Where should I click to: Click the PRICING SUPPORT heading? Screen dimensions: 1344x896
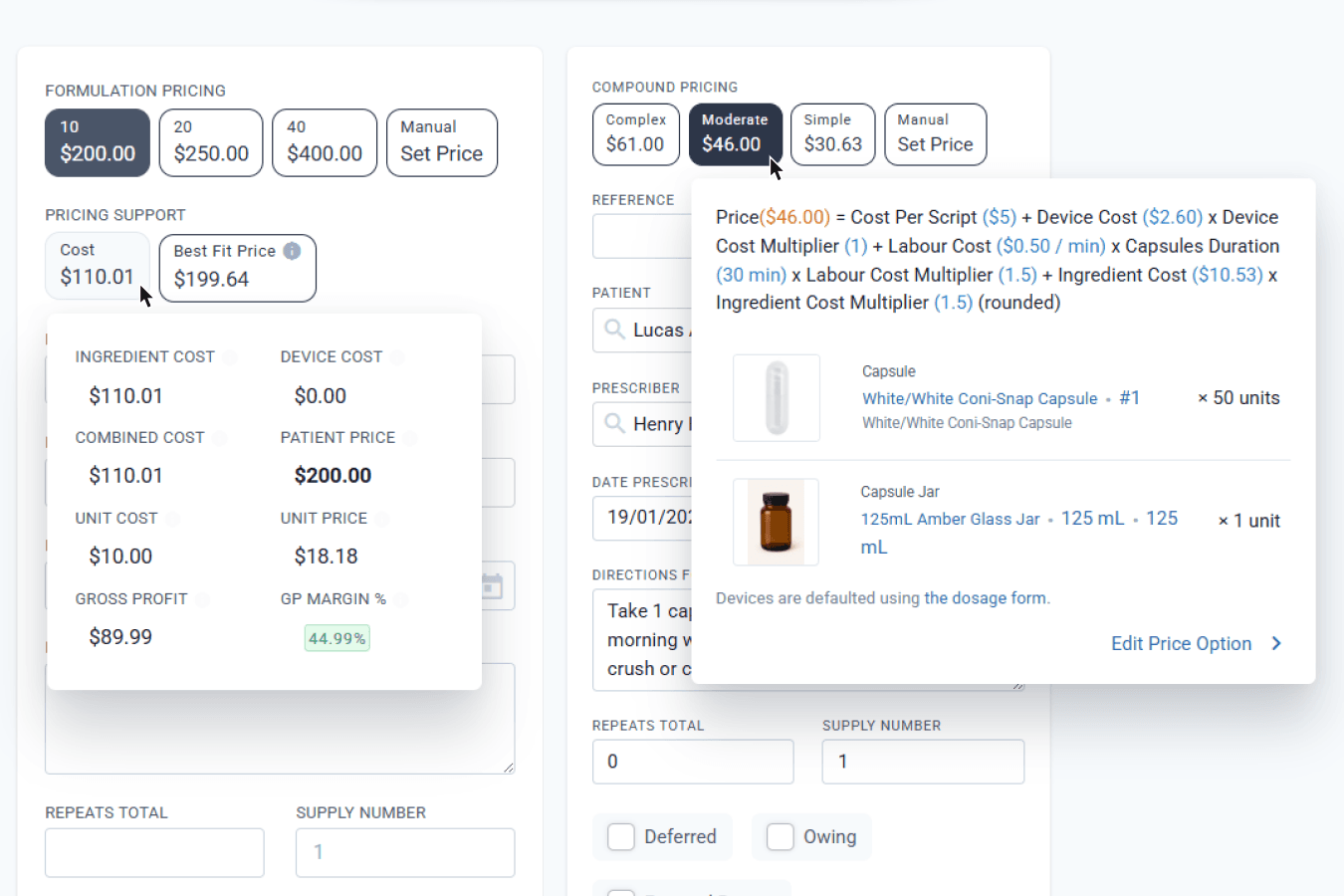pyautogui.click(x=115, y=215)
